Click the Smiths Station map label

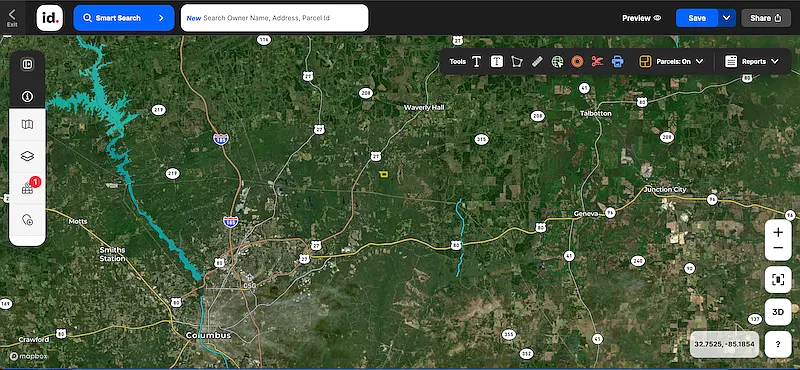112,254
